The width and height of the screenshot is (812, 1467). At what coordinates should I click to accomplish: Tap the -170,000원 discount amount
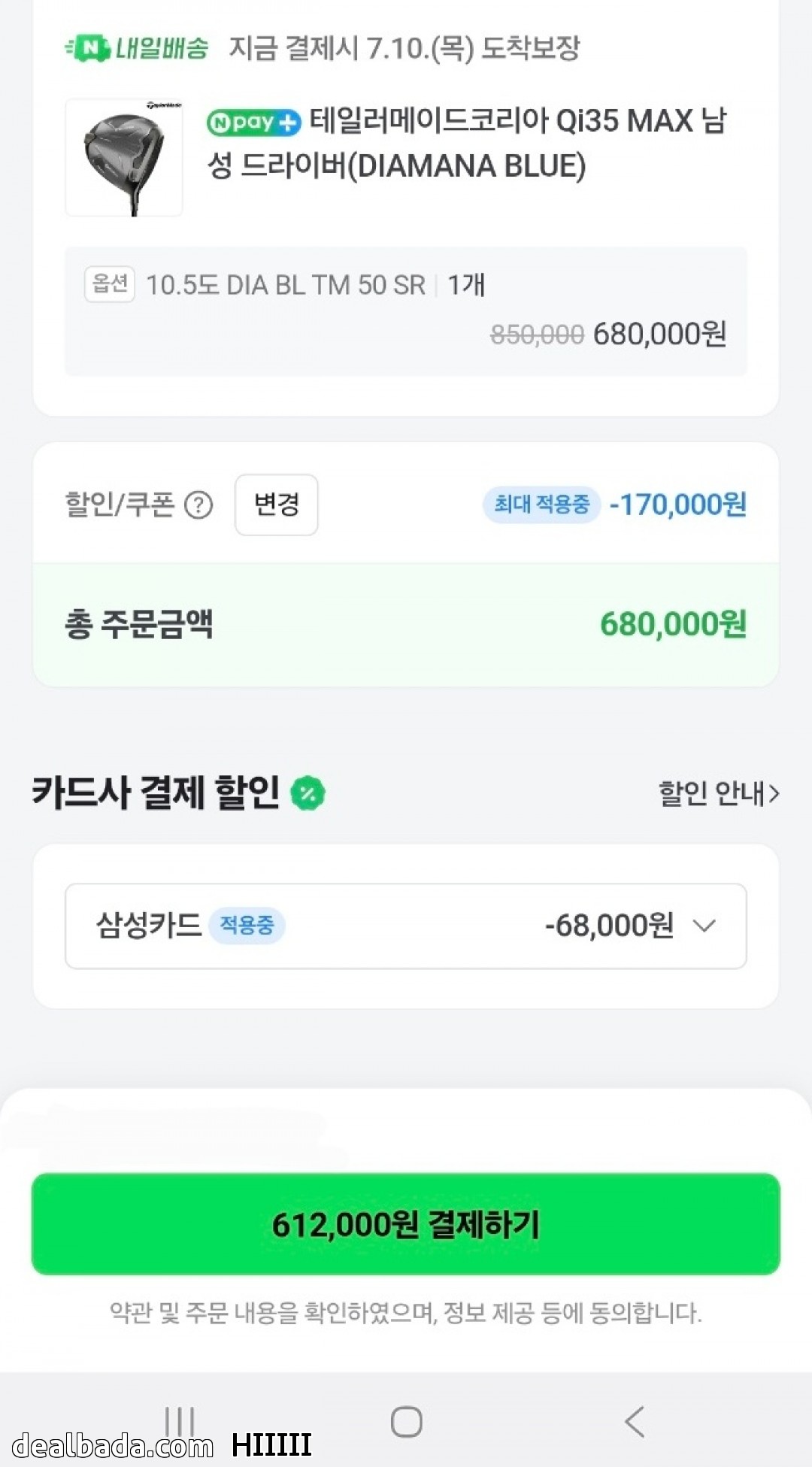click(677, 505)
